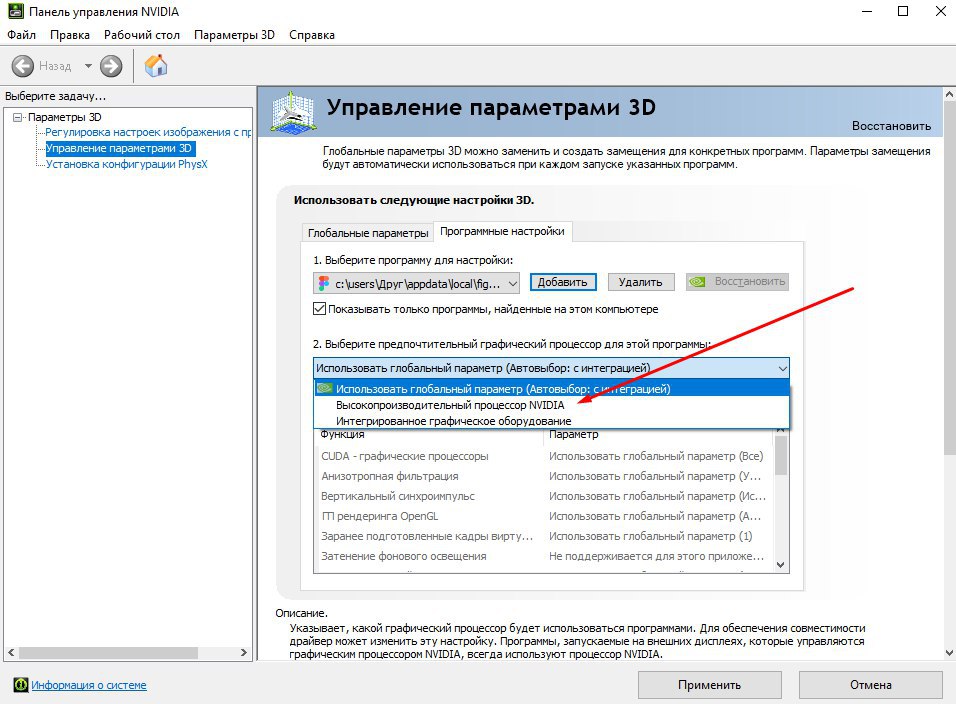Toggle Показывать только программы checkbox
This screenshot has width=956, height=704.
(319, 309)
